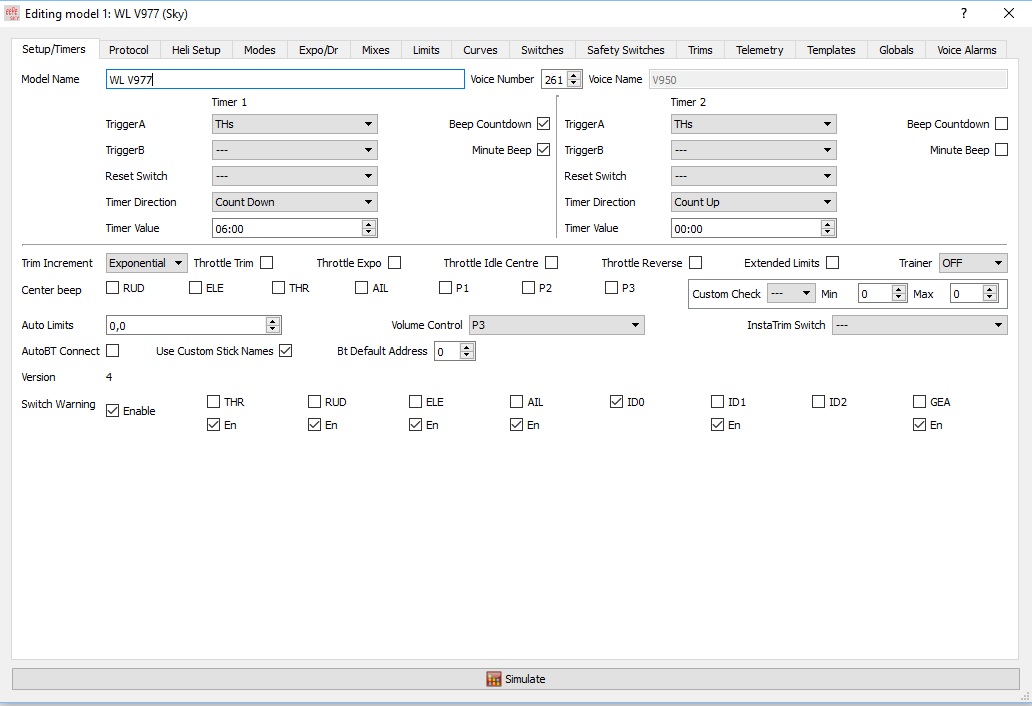
Task: Select the Safety Switches tab
Action: pyautogui.click(x=625, y=50)
